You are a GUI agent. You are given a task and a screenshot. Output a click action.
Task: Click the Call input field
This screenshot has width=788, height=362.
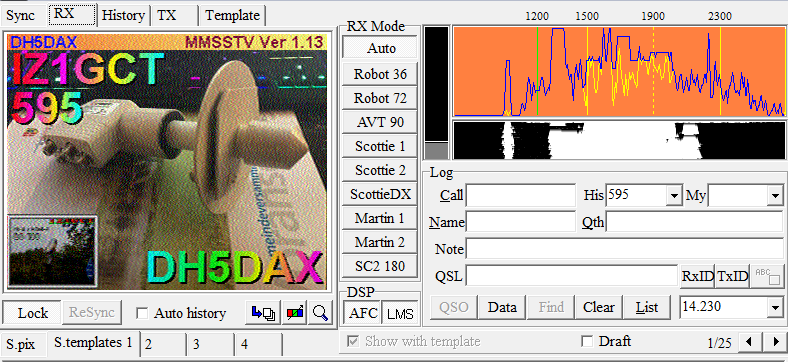click(521, 196)
